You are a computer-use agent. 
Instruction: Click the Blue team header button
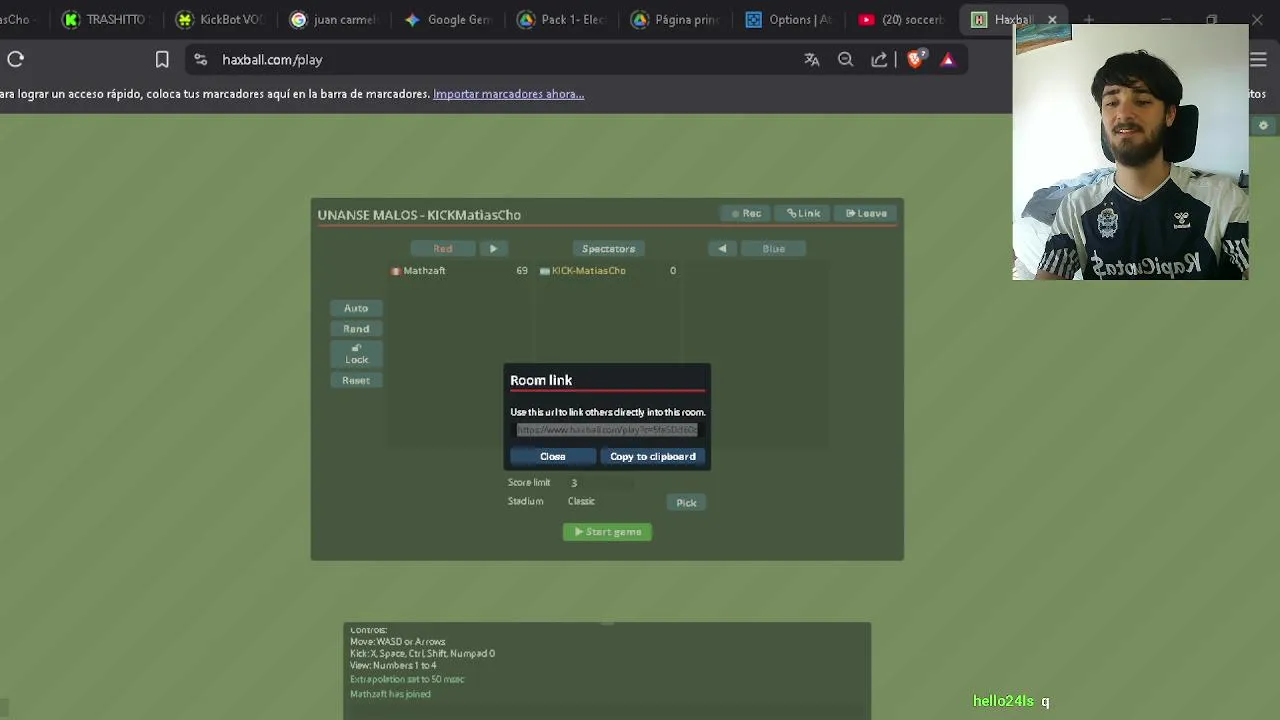(773, 248)
